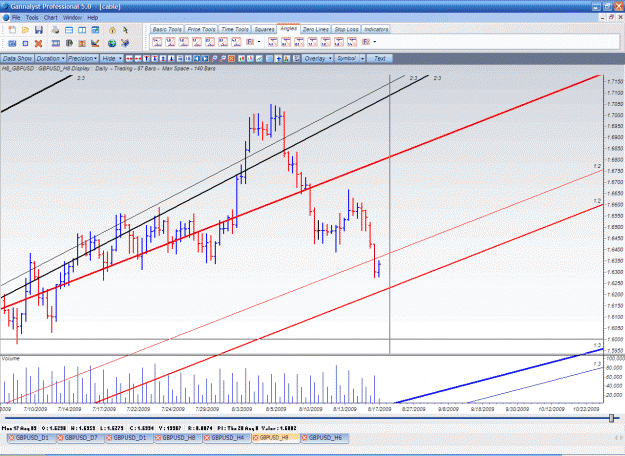Open the Help menu
This screenshot has height=456, width=625.
tap(92, 18)
